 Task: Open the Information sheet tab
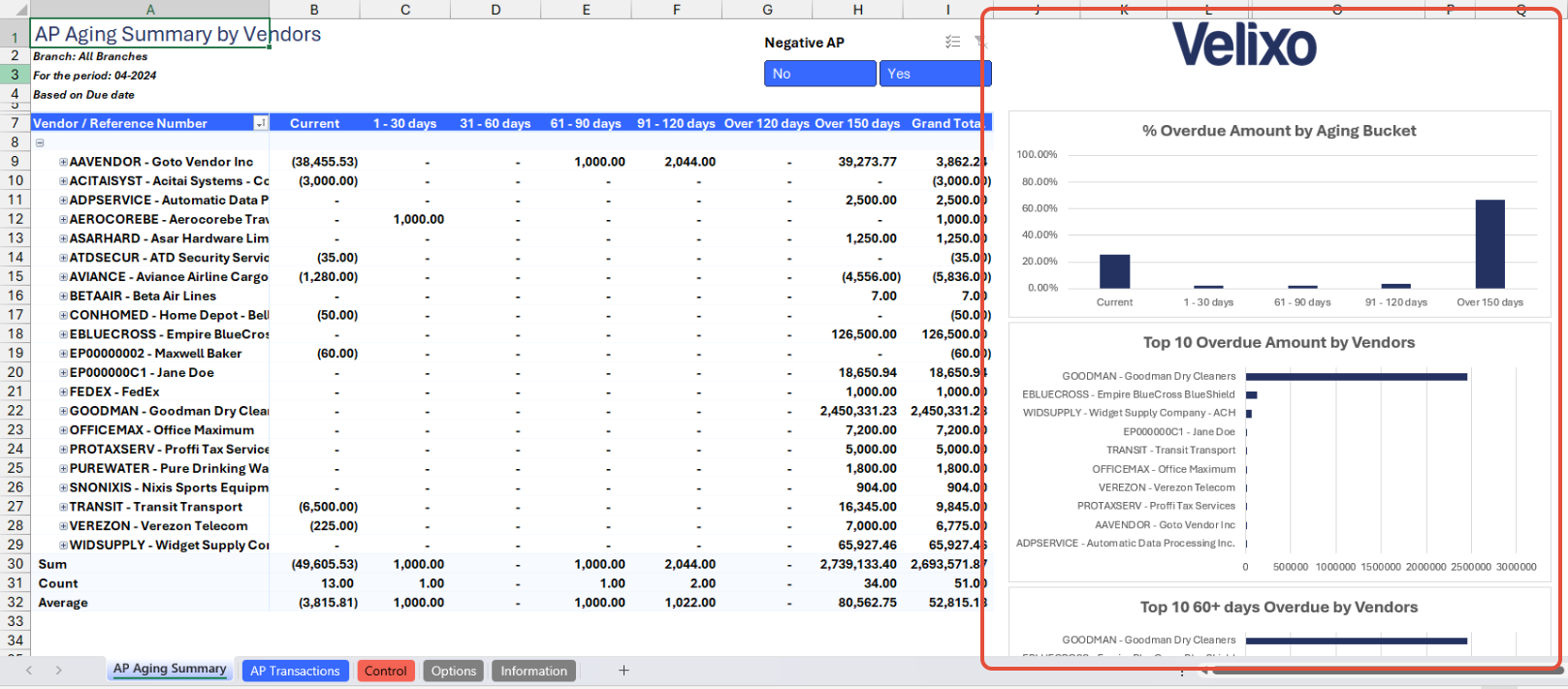(533, 671)
